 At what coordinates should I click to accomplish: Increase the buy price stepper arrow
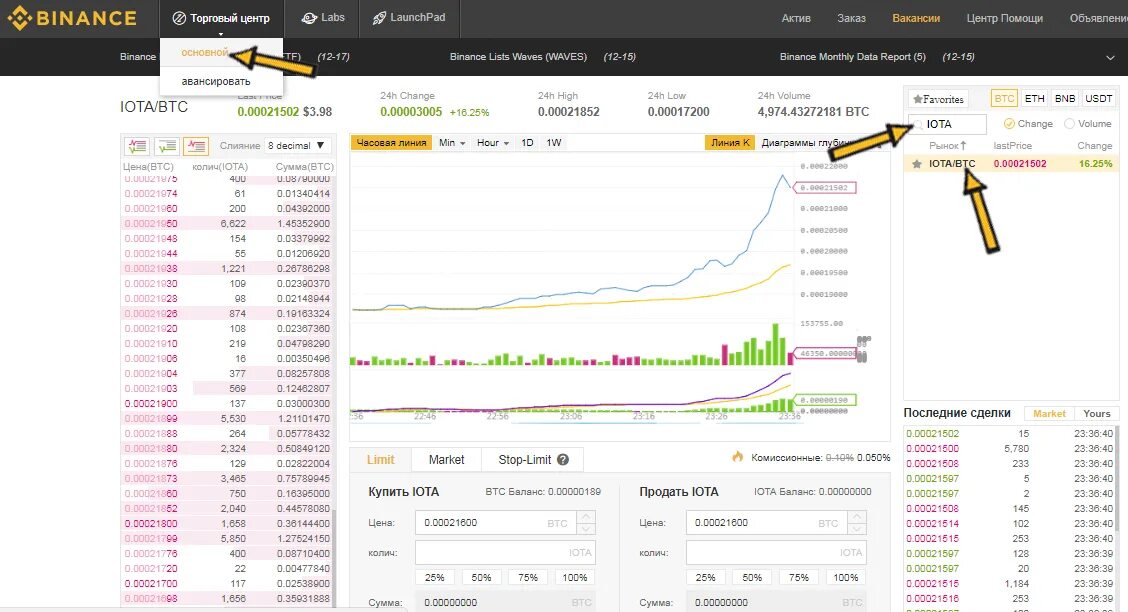coord(586,517)
